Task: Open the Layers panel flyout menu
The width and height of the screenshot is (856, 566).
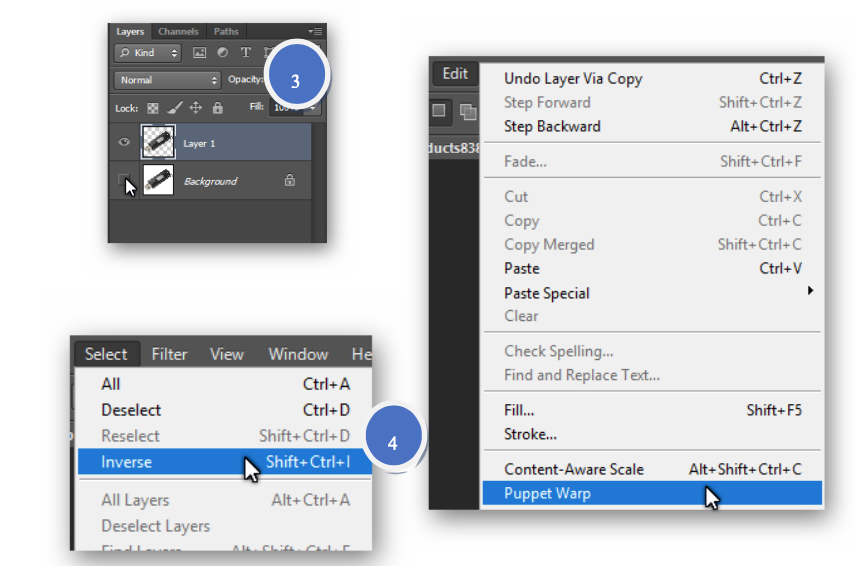Action: point(316,32)
